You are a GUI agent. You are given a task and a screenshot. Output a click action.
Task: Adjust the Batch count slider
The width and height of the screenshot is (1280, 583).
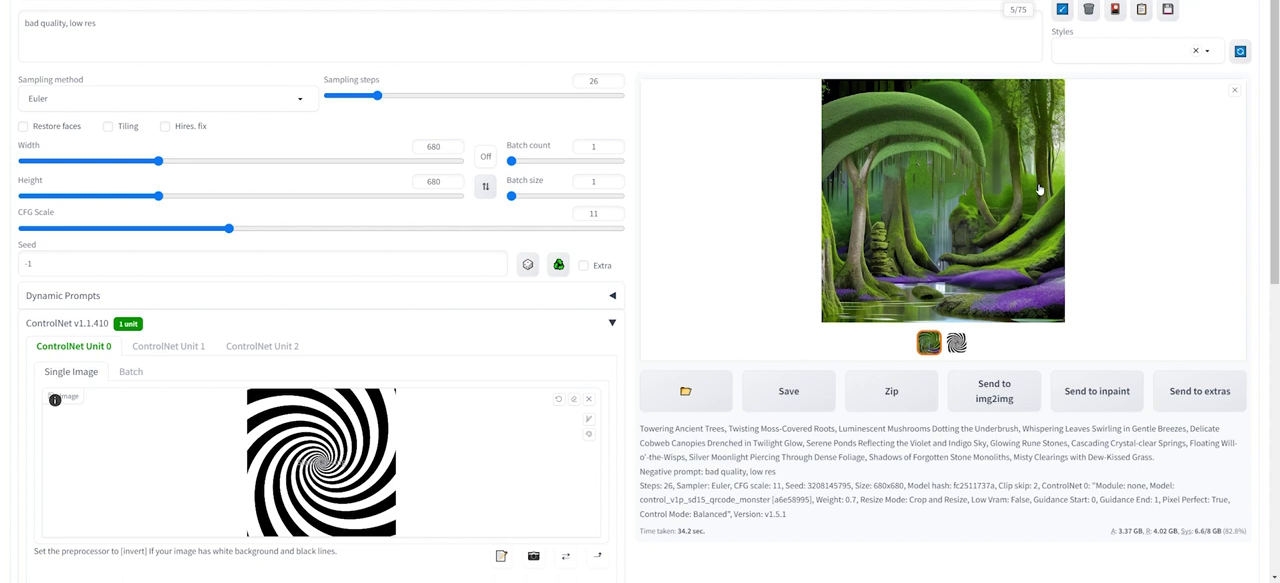(565, 160)
